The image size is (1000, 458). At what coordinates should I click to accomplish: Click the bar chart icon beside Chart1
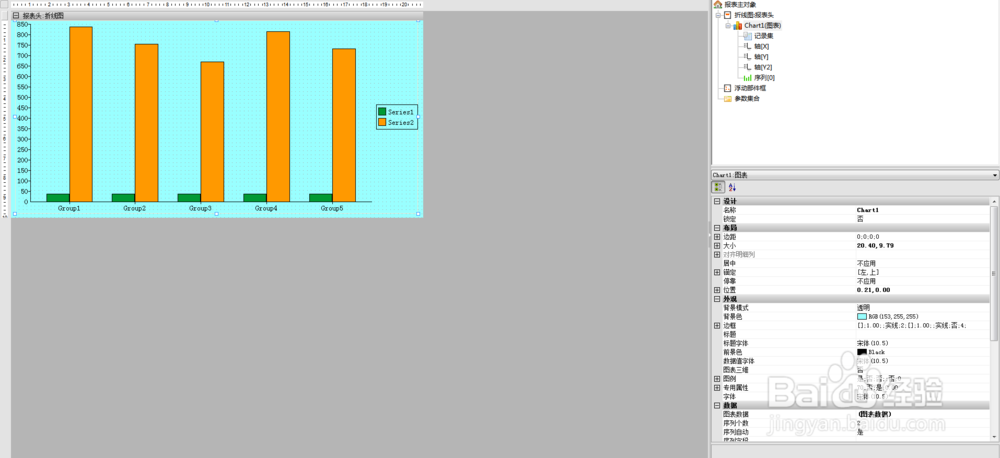(737, 26)
